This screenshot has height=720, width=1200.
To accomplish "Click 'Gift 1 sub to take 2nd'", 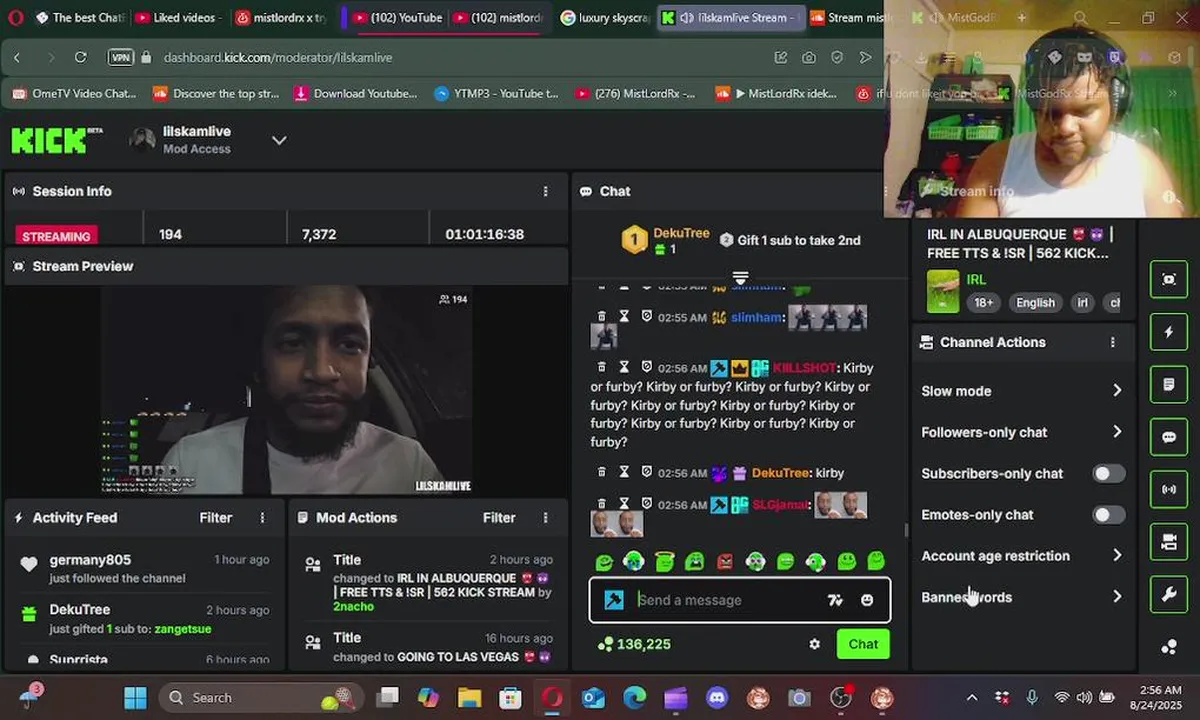I will [x=790, y=240].
